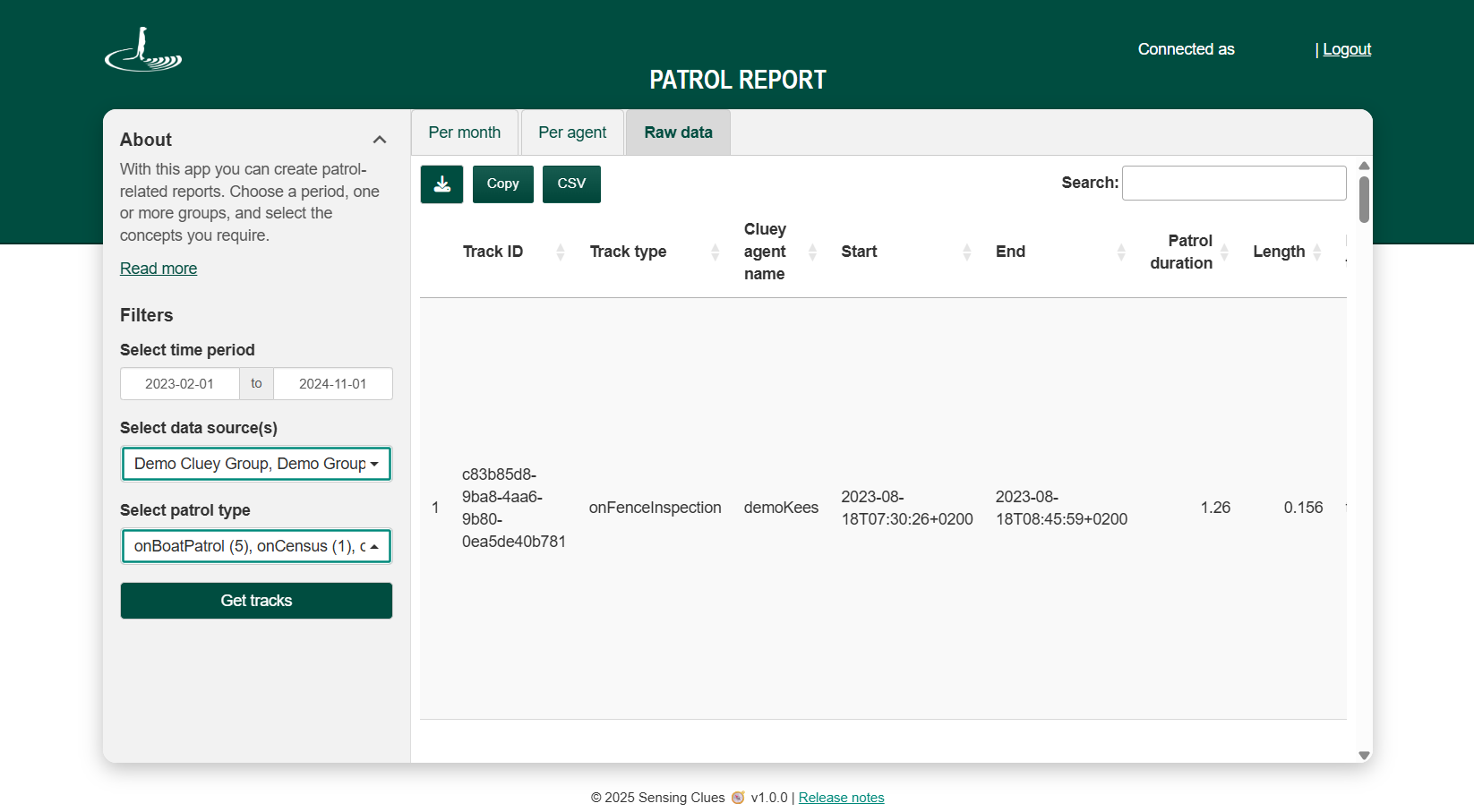Screen dimensions: 1474x812
Task: Export table as CSV
Action: click(x=571, y=184)
